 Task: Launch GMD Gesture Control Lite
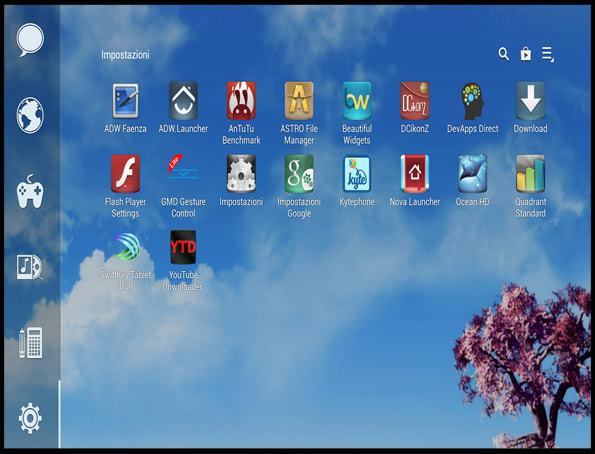[x=183, y=167]
